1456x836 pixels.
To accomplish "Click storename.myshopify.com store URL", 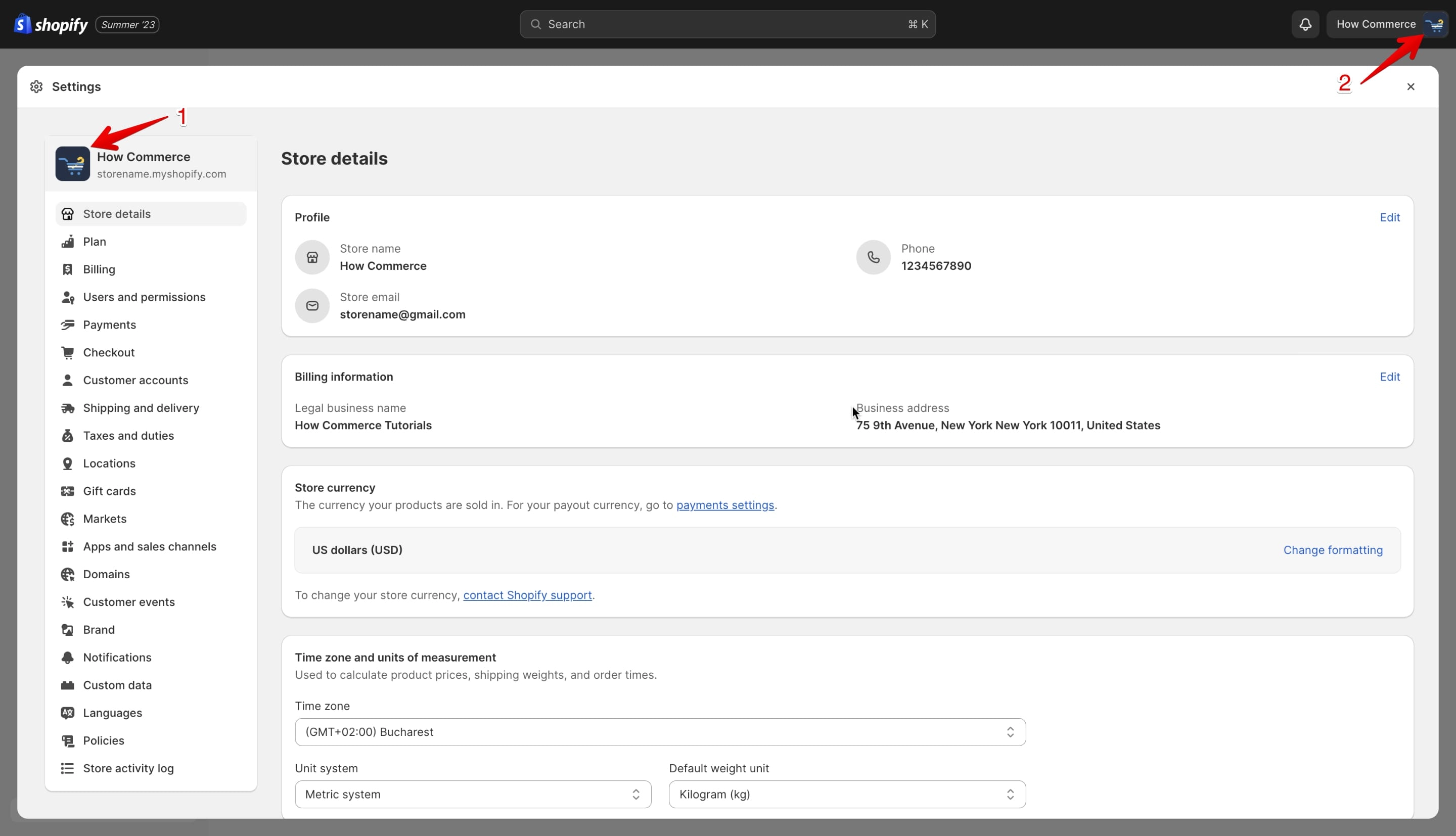I will (161, 173).
